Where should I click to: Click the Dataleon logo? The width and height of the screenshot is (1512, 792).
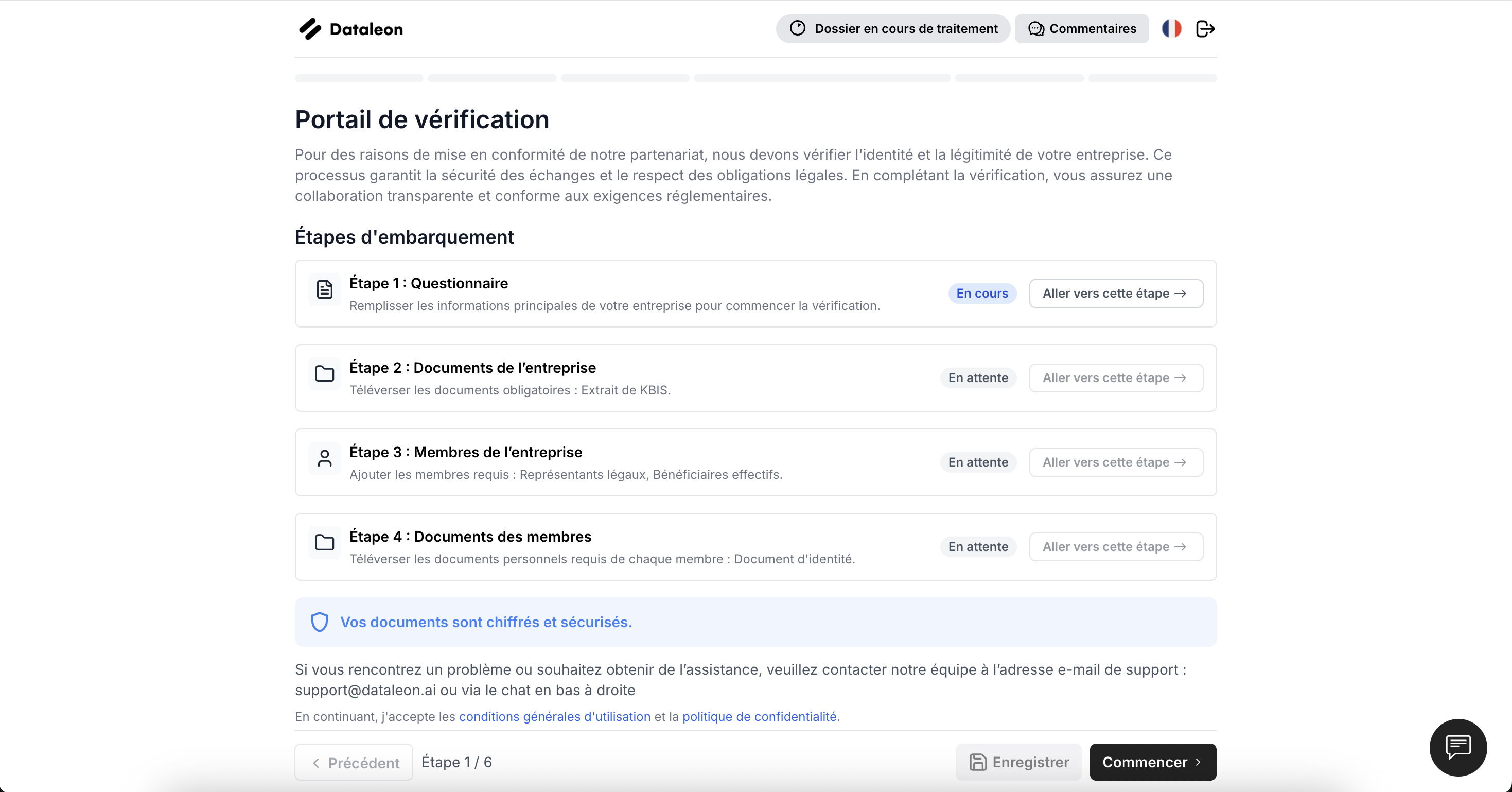click(x=350, y=29)
